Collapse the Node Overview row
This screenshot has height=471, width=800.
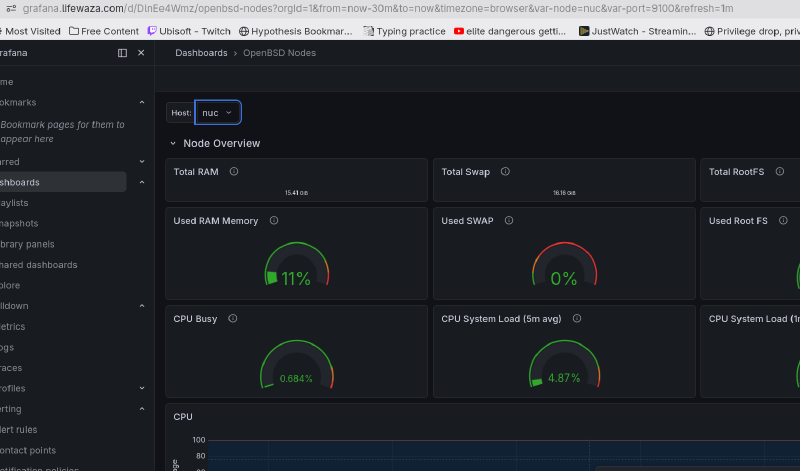(x=173, y=143)
